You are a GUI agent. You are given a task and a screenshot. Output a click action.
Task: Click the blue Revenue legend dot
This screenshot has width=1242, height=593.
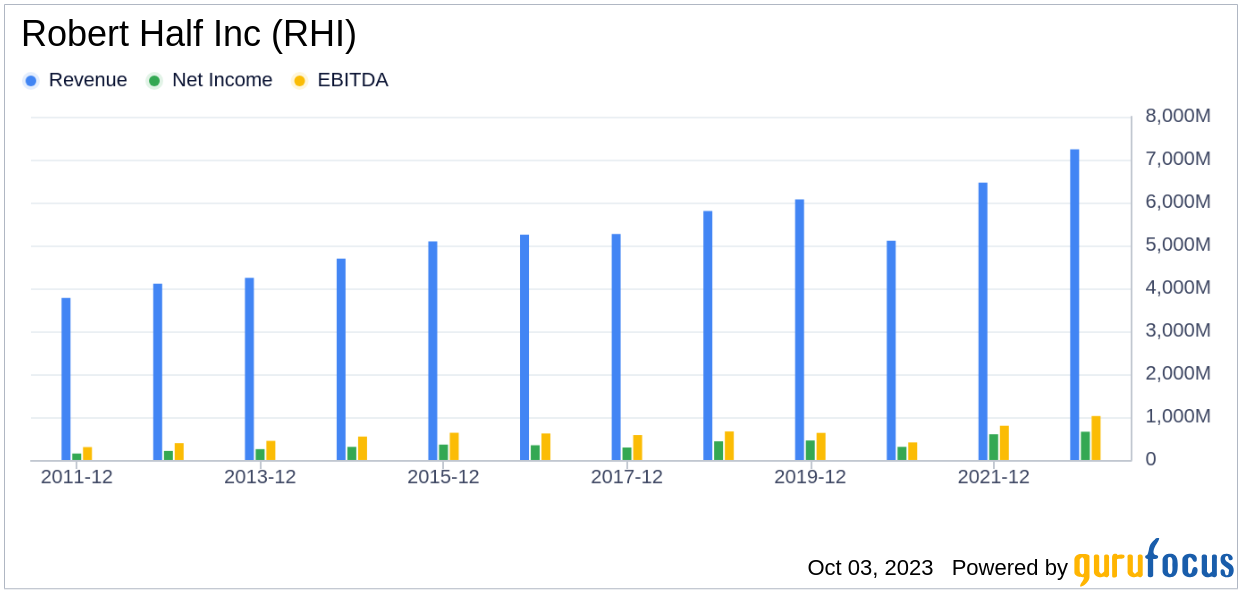(x=32, y=81)
